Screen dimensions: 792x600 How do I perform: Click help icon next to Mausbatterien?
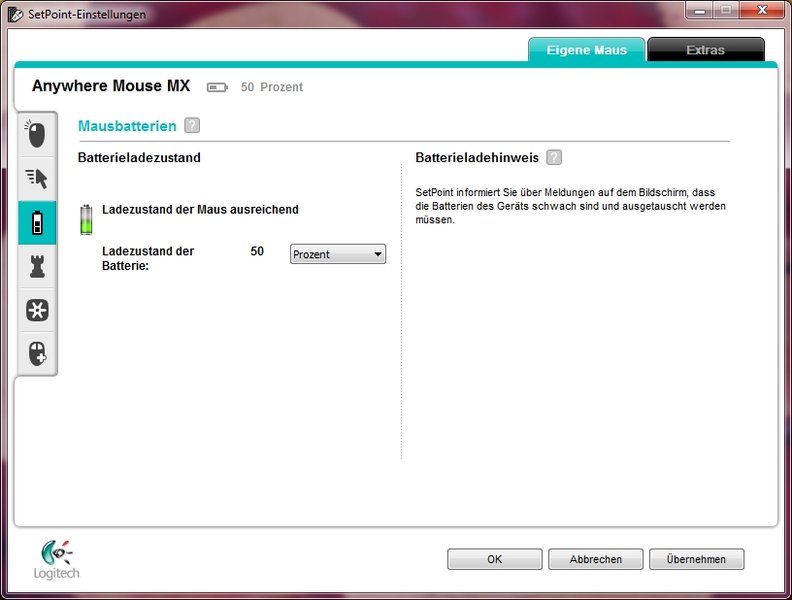pyautogui.click(x=192, y=125)
